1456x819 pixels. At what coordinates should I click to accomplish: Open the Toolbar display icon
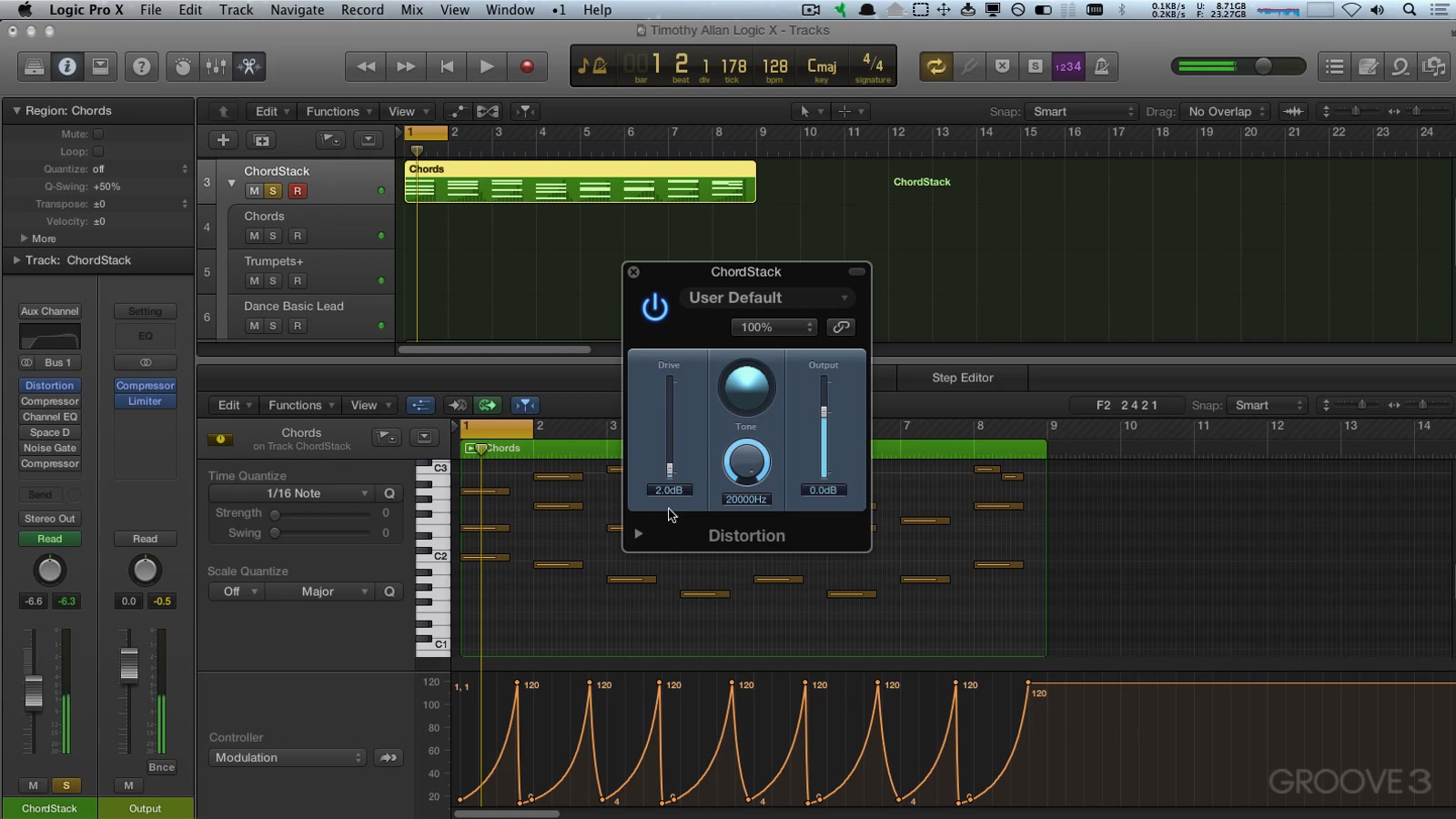pyautogui.click(x=101, y=66)
